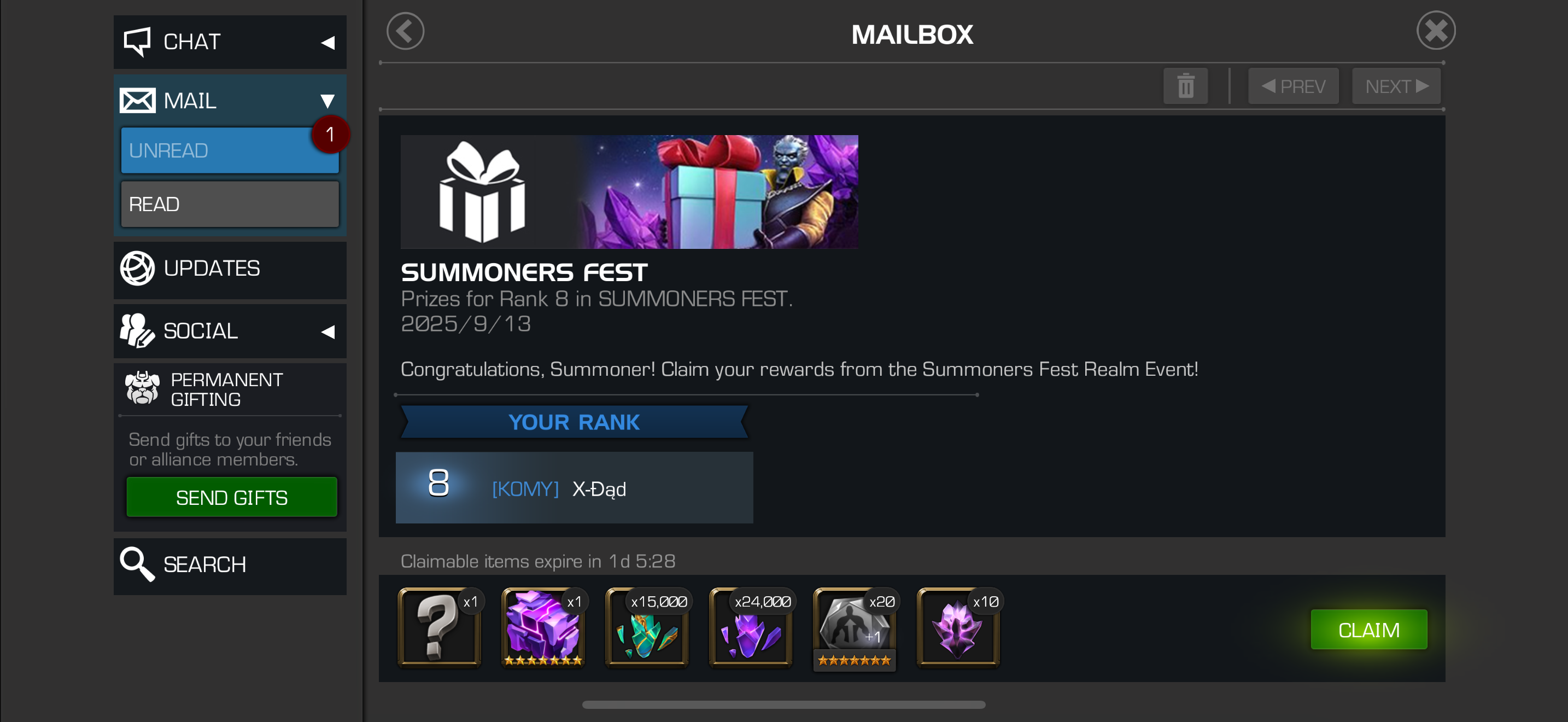This screenshot has height=722, width=1568.
Task: Expand the Social section arrow
Action: (x=327, y=332)
